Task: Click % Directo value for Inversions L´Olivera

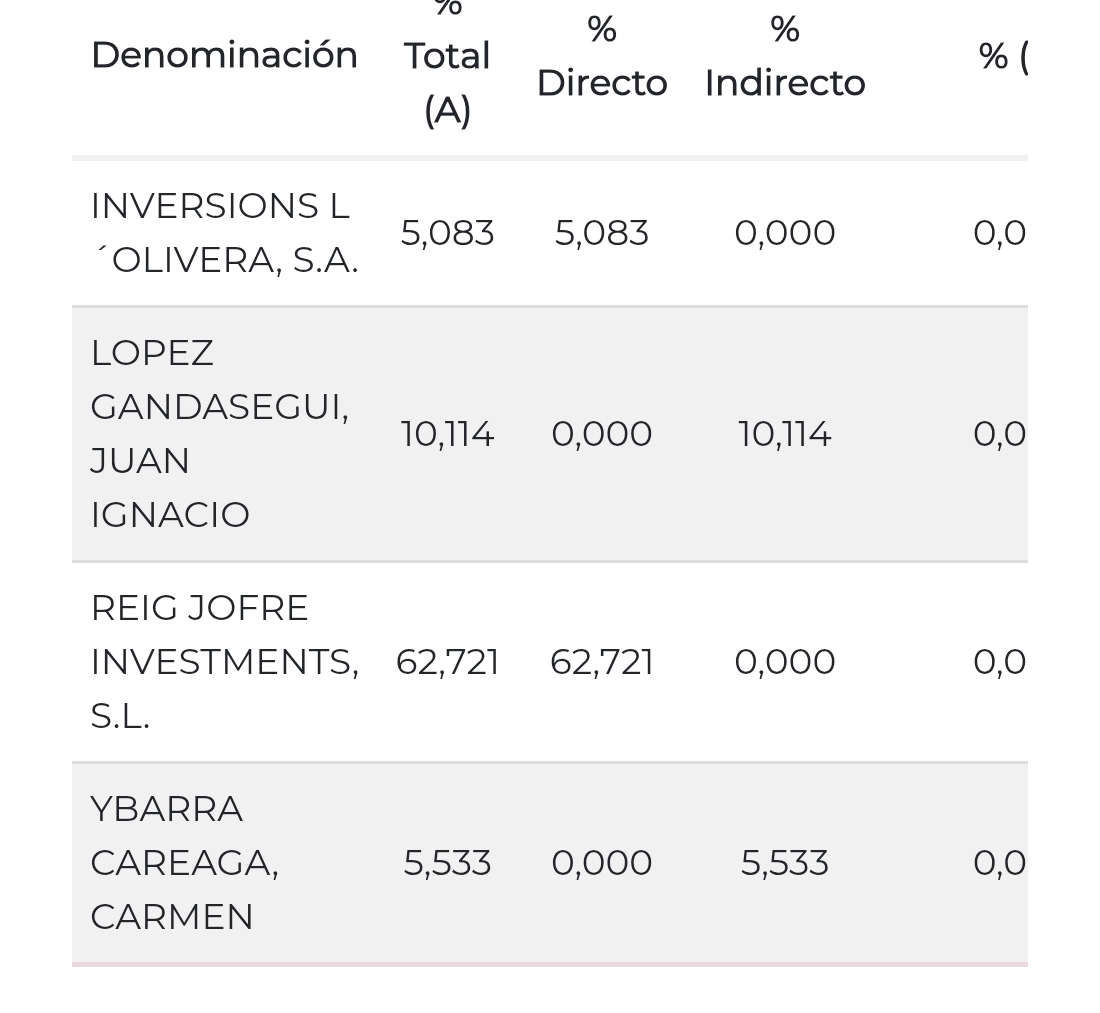Action: click(601, 233)
